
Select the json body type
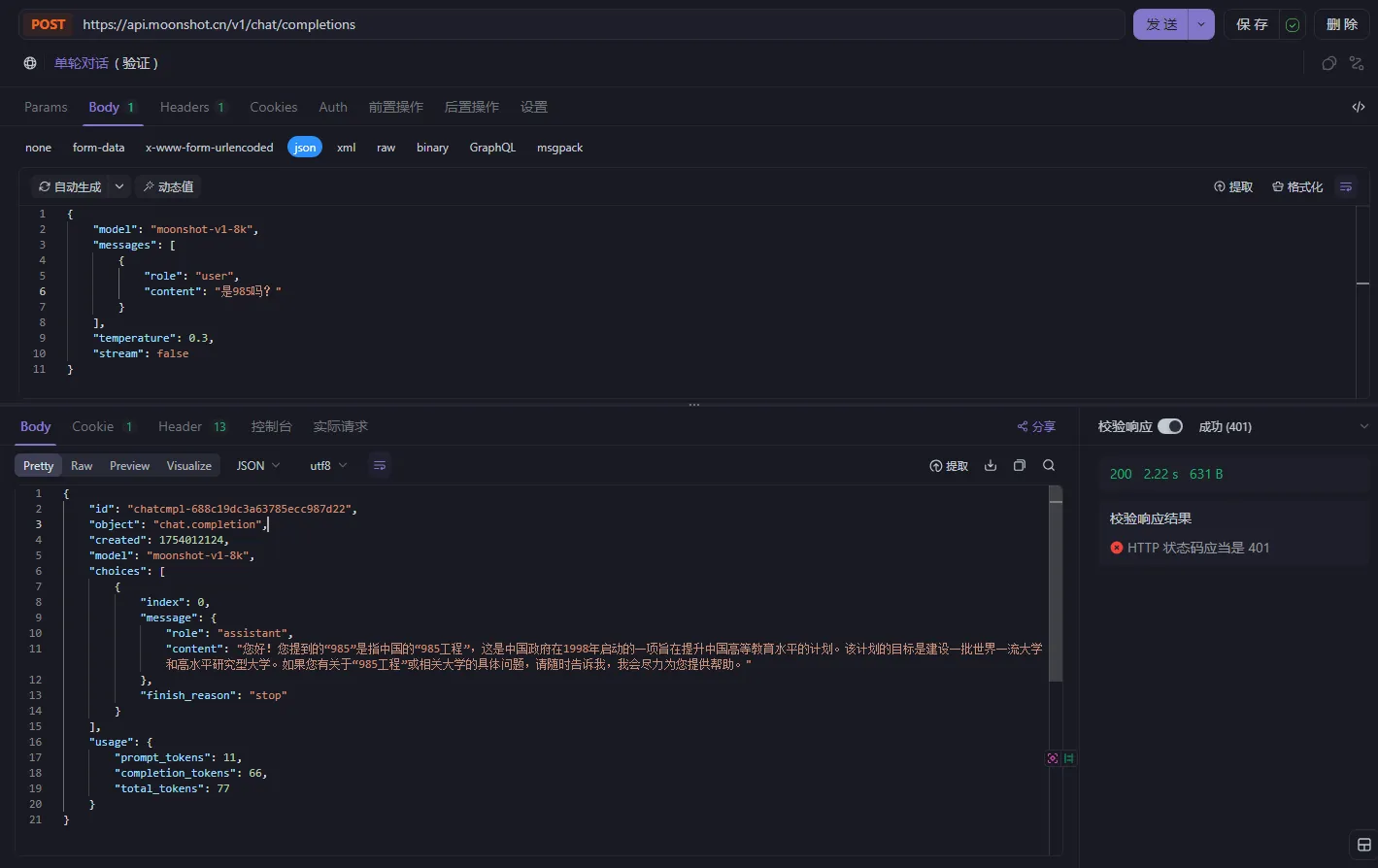[305, 148]
